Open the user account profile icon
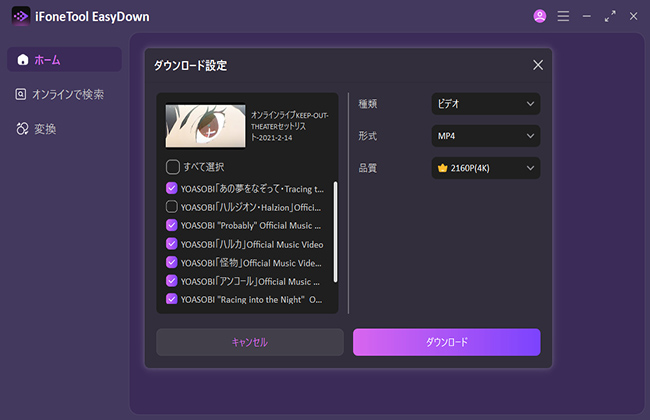Screen dimensions: 650x420 point(540,16)
